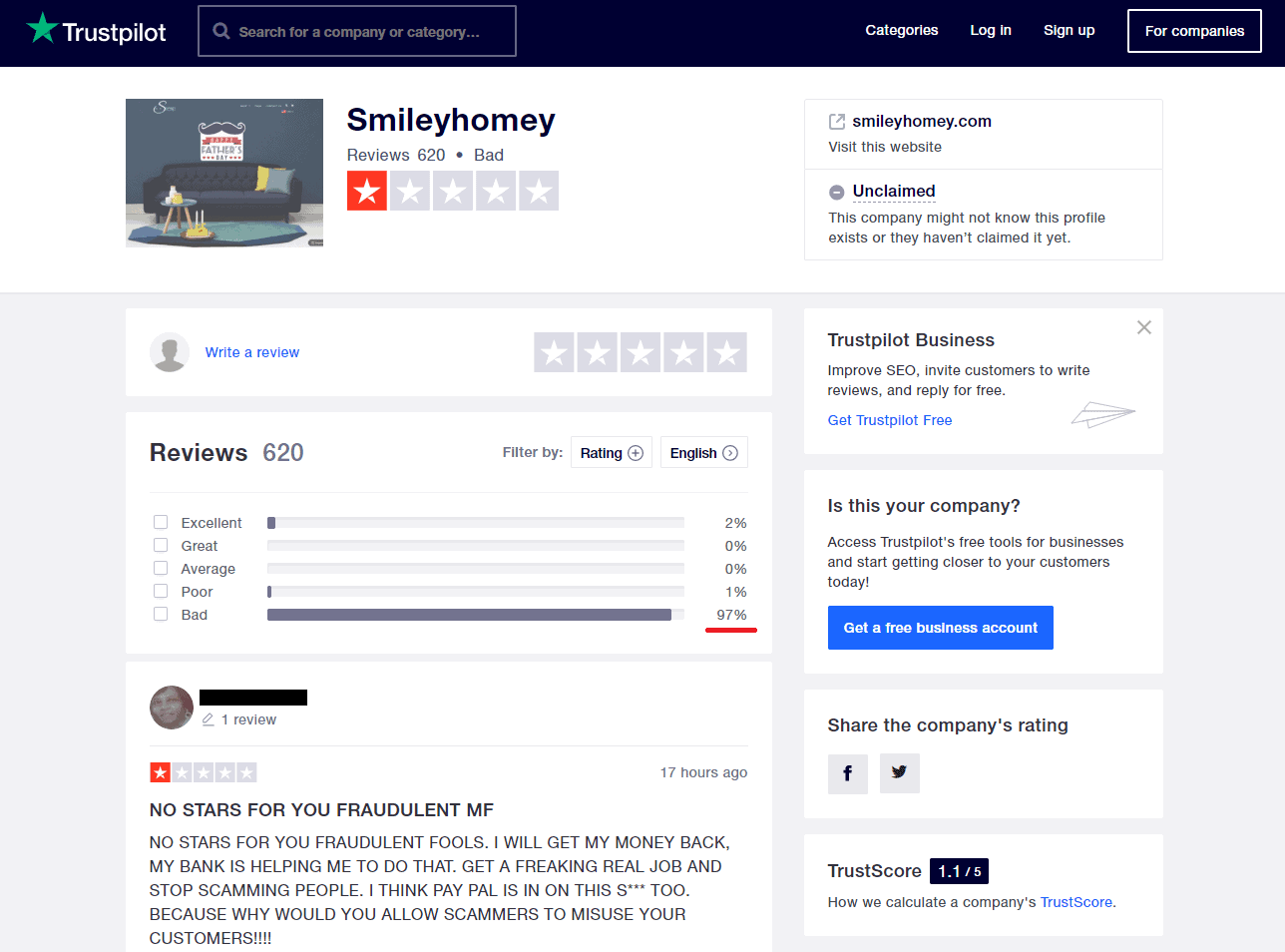Click the Trustpilot logo in the header
Viewport: 1285px width, 952px height.
point(97,30)
